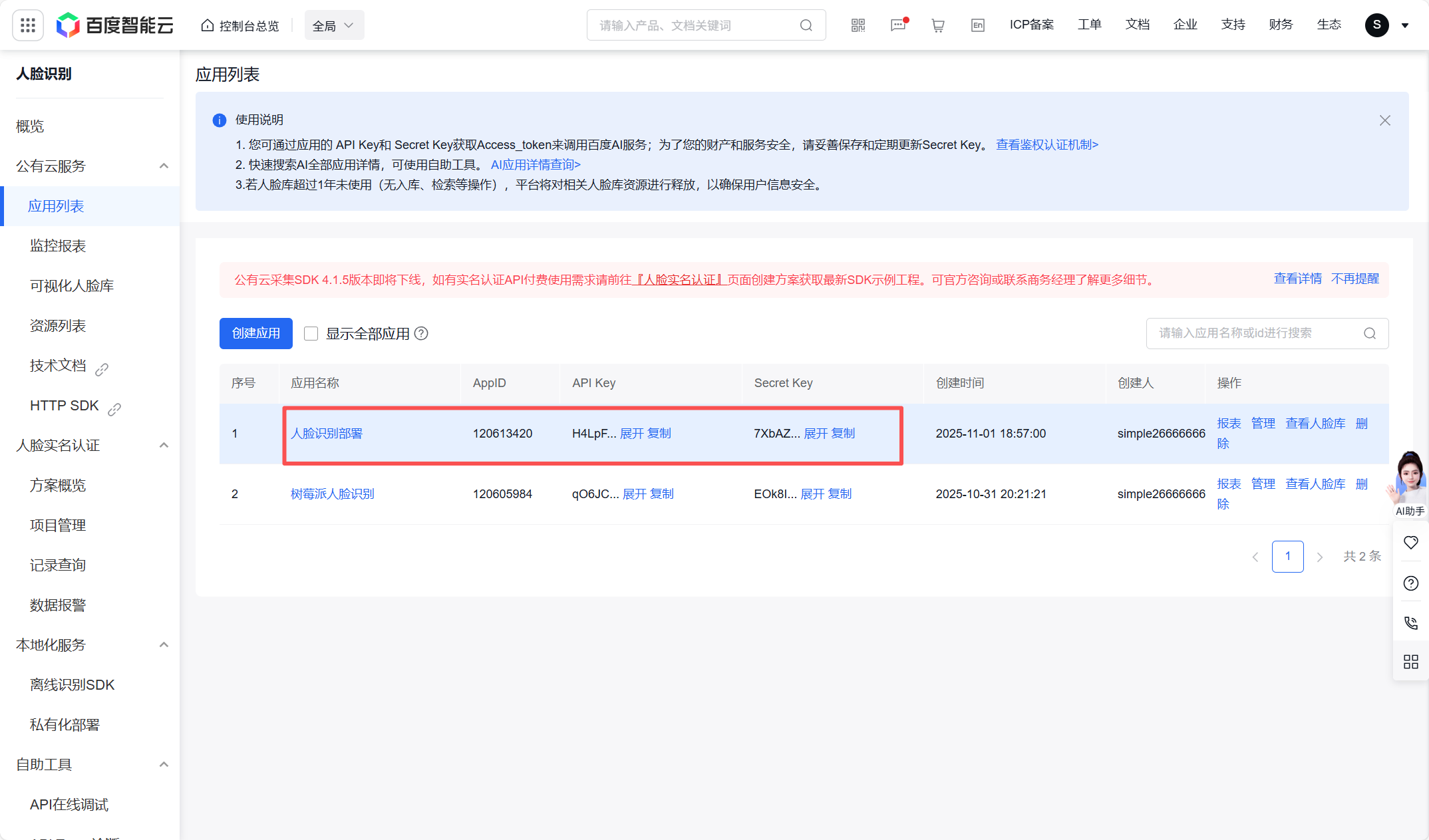Open the favorites heart icon in sidebar
This screenshot has height=840, width=1429.
(1410, 542)
